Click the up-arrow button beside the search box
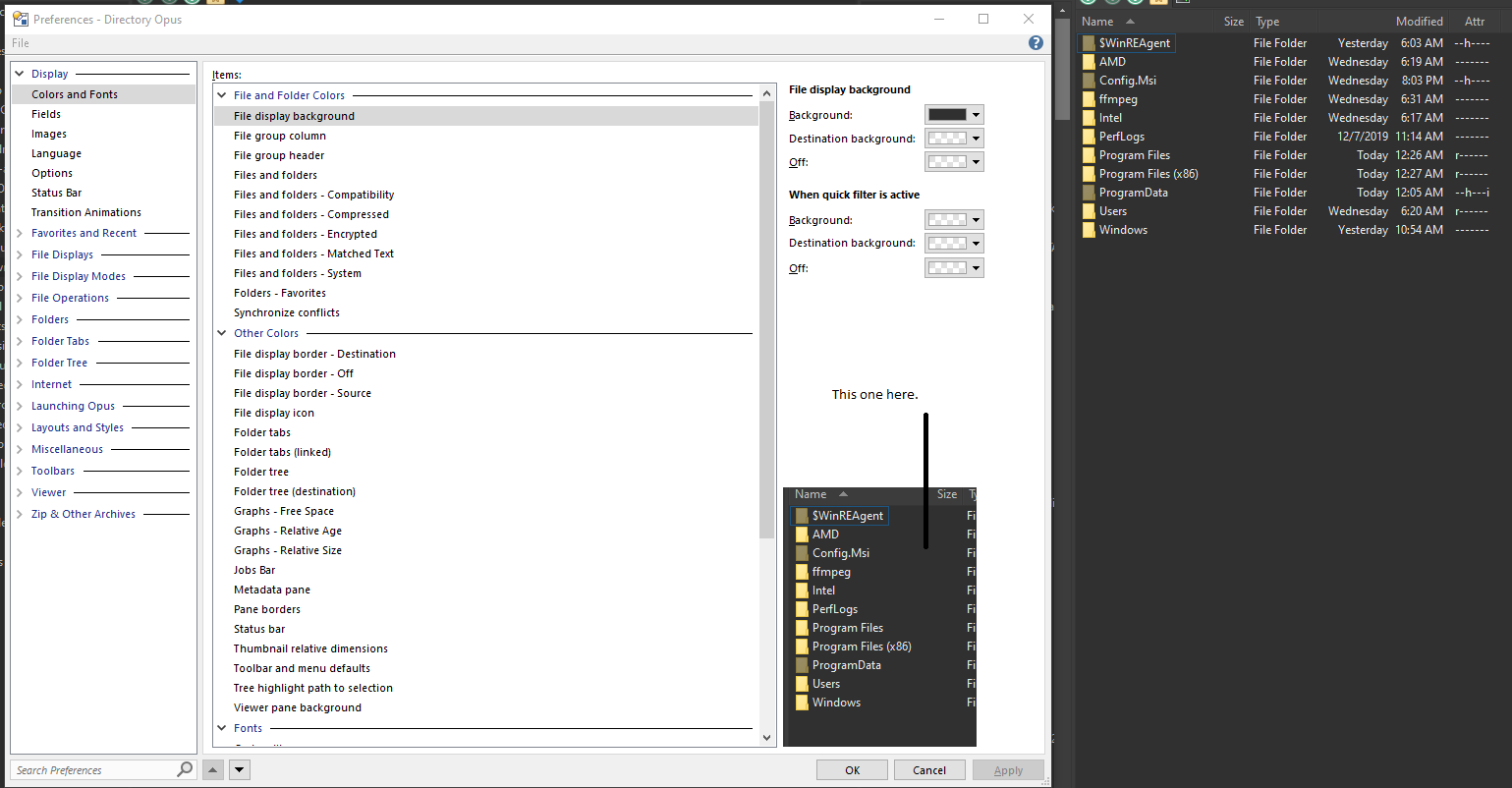The image size is (1512, 788). 213,770
